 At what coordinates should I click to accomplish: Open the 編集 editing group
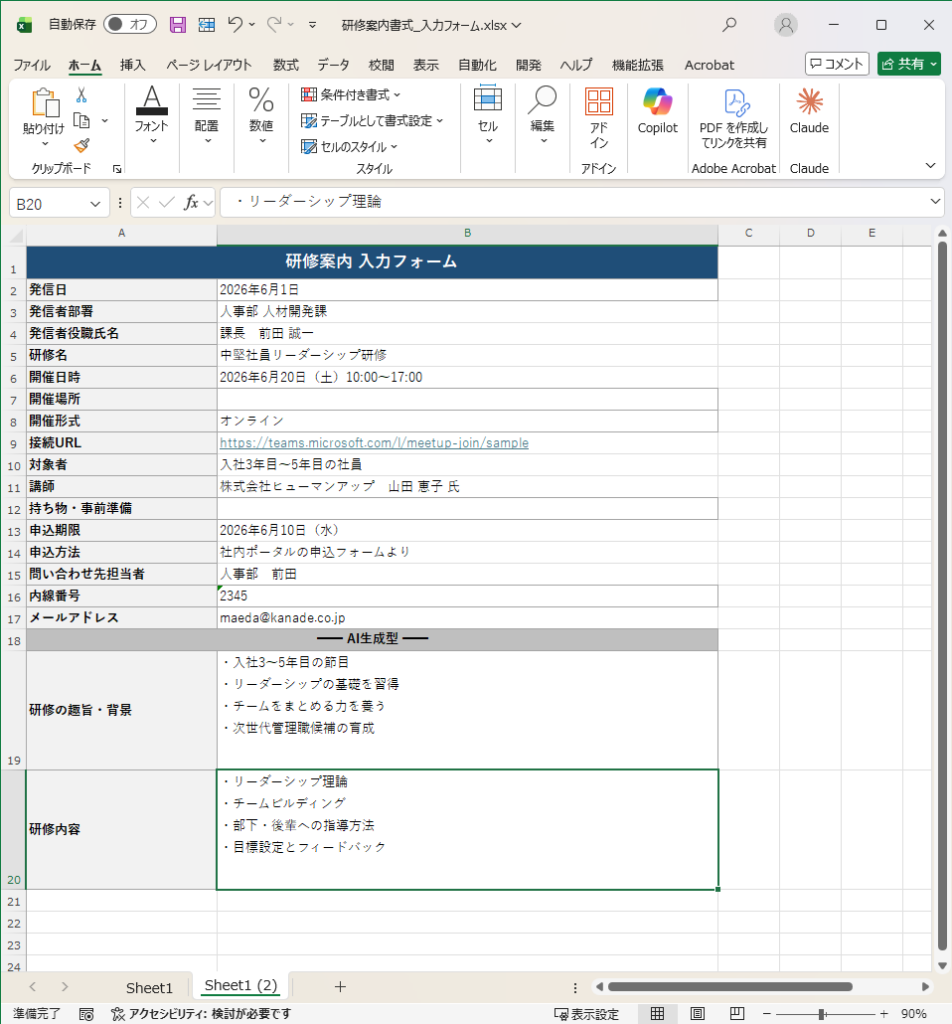543,116
